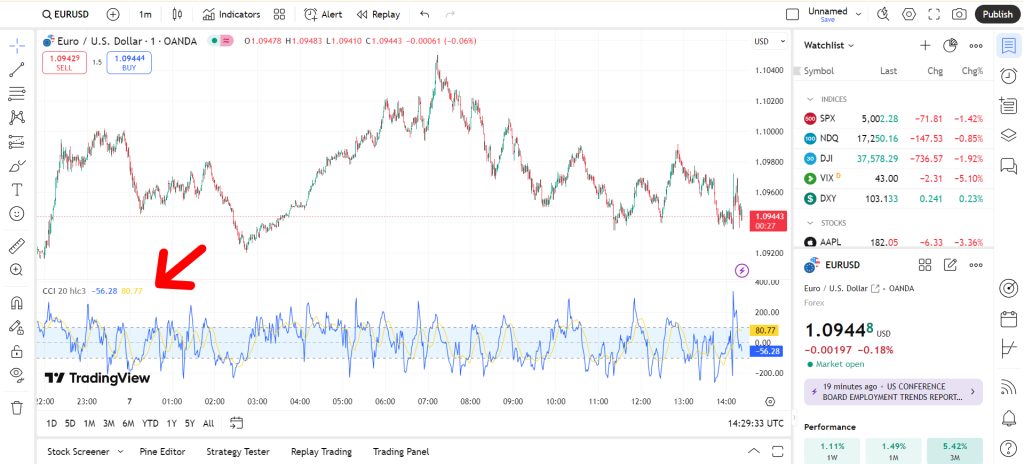Select the trend line drawing tool

17,70
